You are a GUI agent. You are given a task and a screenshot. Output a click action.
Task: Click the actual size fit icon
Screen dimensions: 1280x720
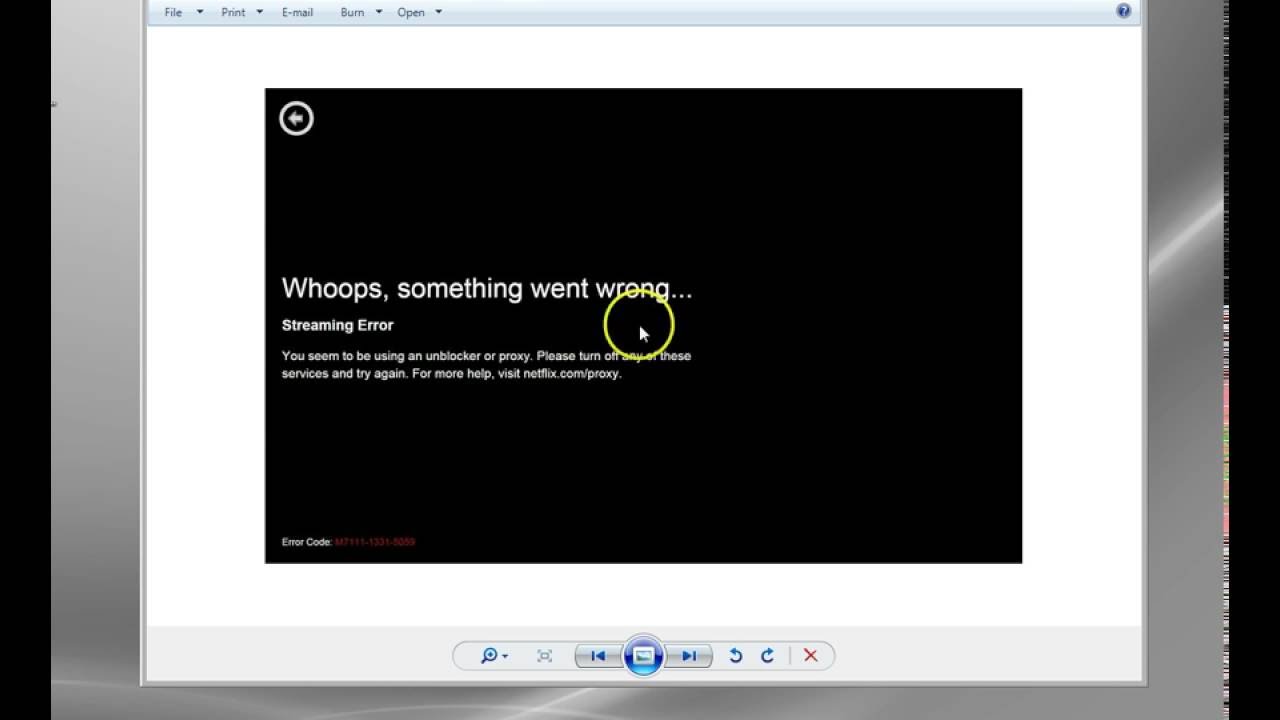(x=544, y=656)
